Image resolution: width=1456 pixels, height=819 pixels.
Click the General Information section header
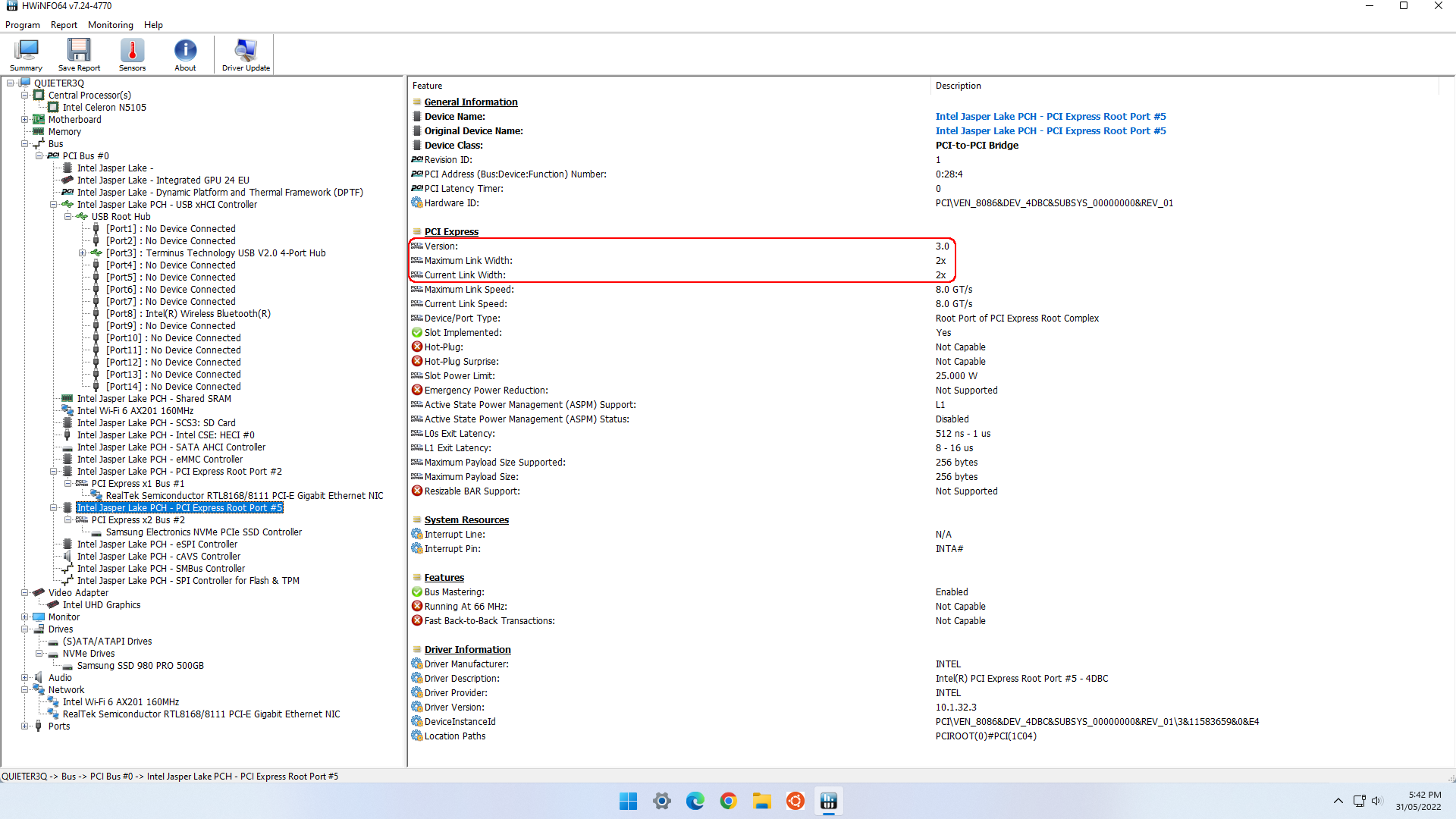[471, 102]
